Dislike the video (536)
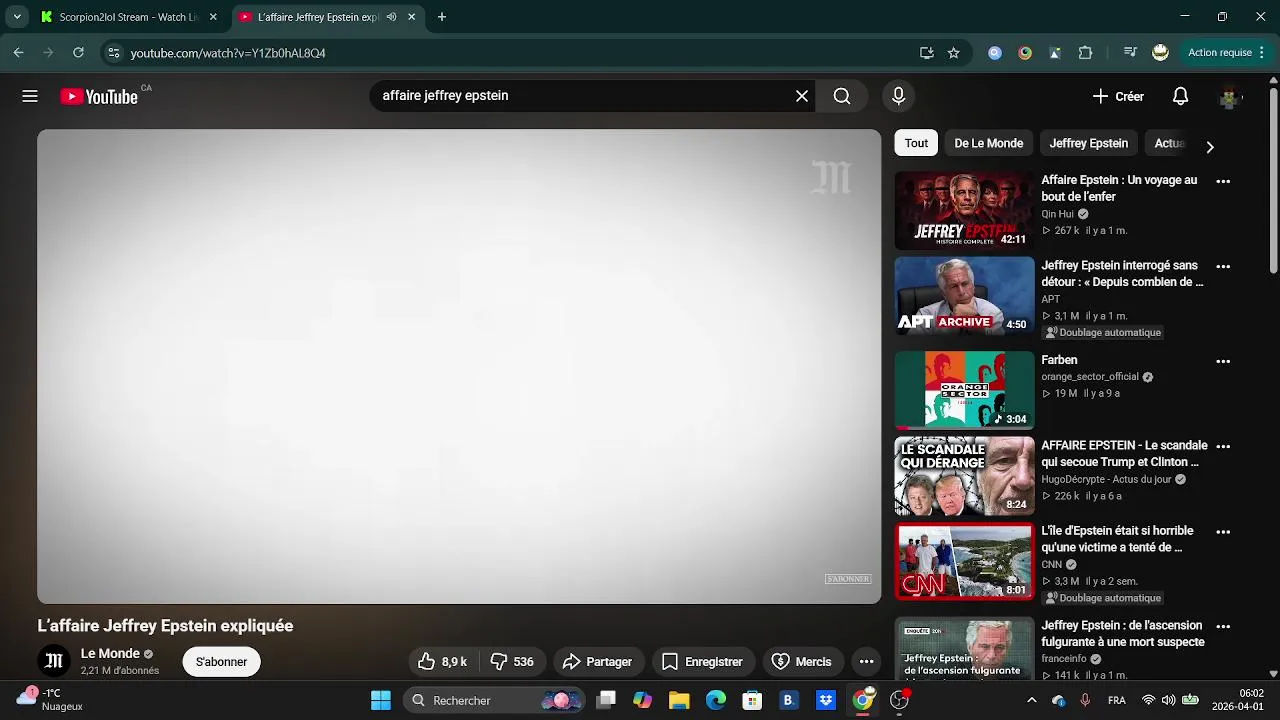Screen dimensions: 1280x720 click(x=511, y=662)
